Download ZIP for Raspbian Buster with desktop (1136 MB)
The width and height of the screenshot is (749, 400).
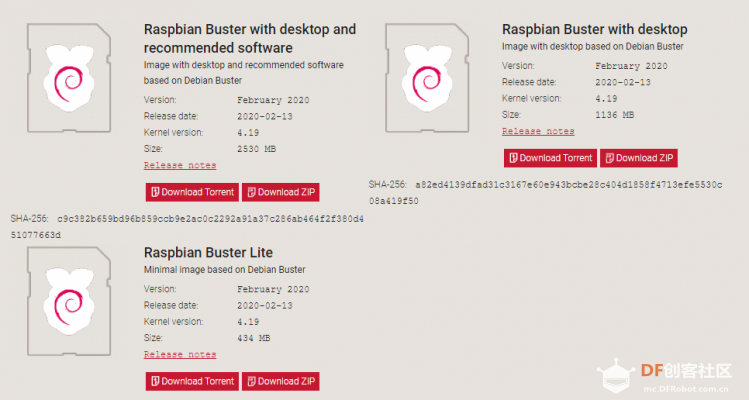pos(639,158)
